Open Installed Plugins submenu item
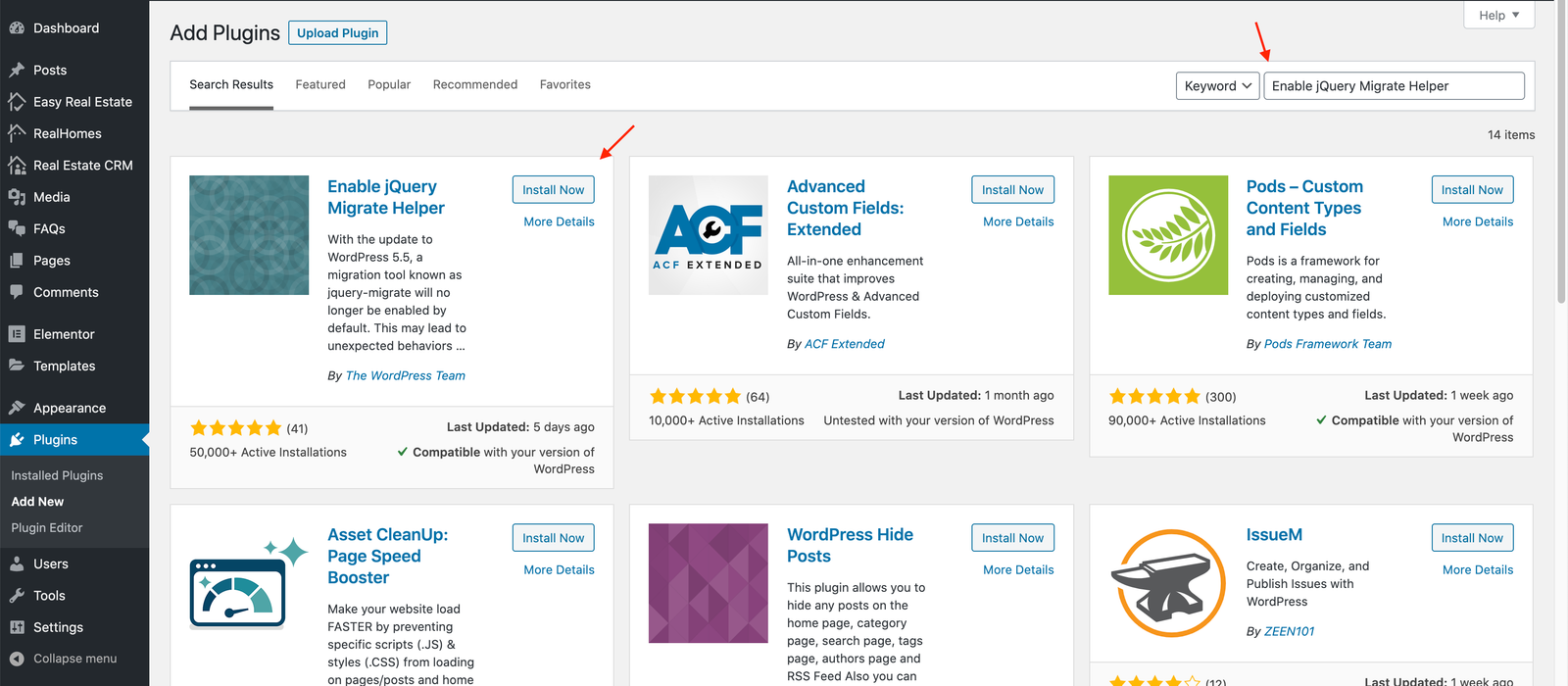This screenshot has height=686, width=1568. [57, 475]
